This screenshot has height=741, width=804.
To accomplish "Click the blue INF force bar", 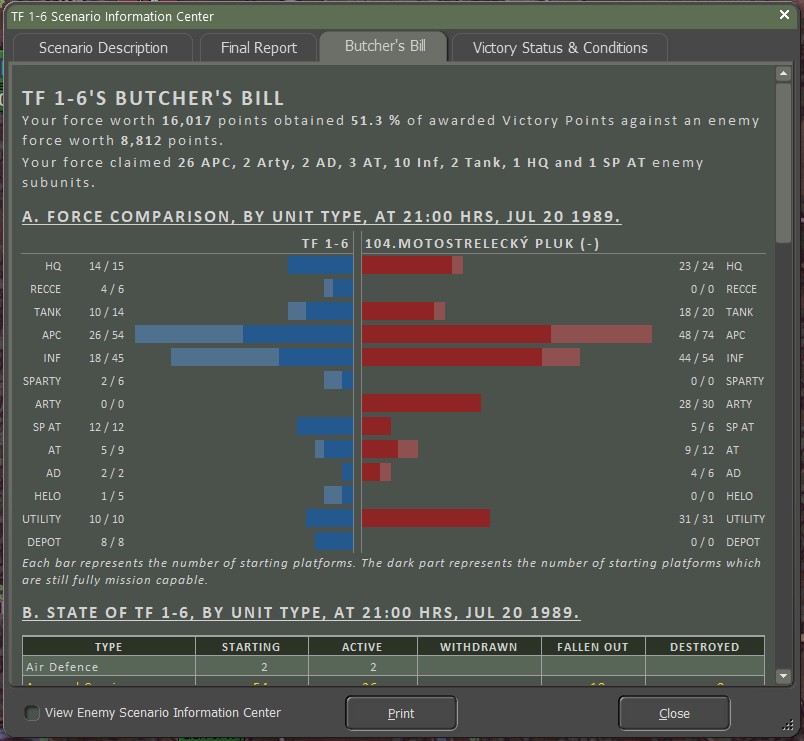I will [262, 357].
